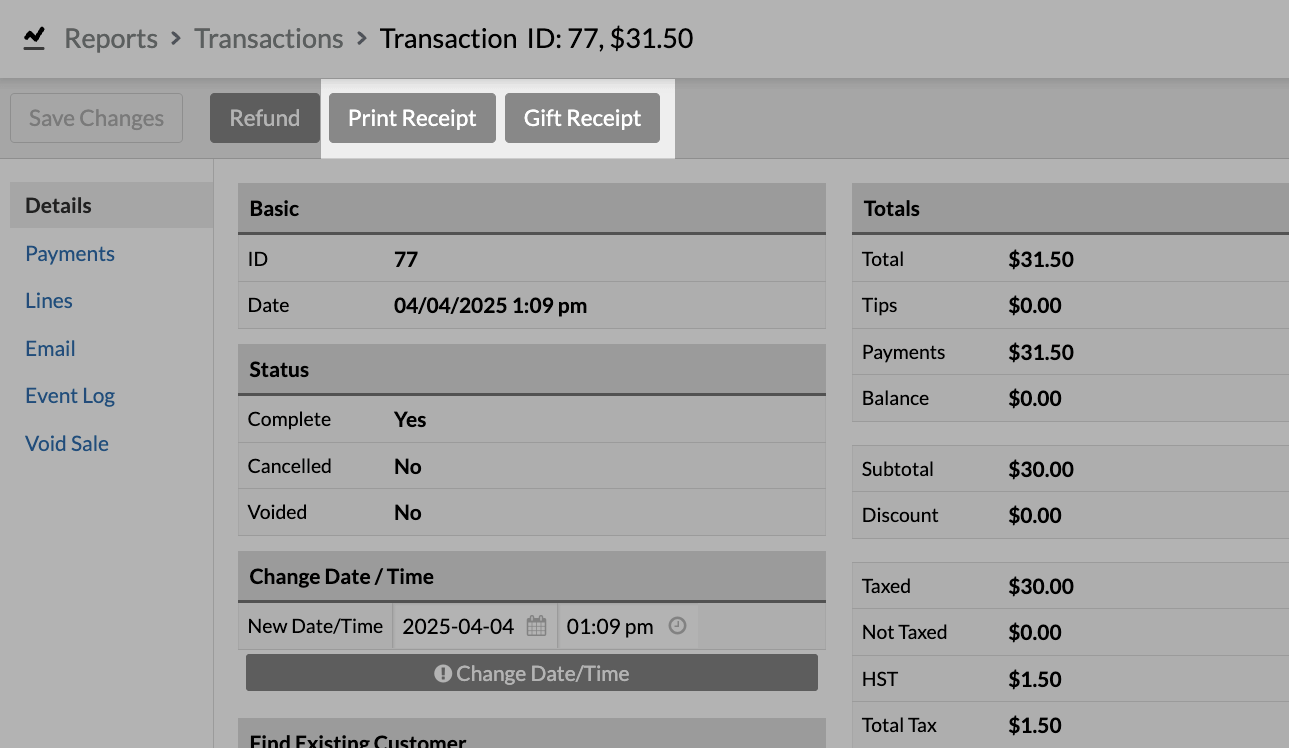Click the Balance amount $0.00
This screenshot has height=748, width=1289.
1035,398
